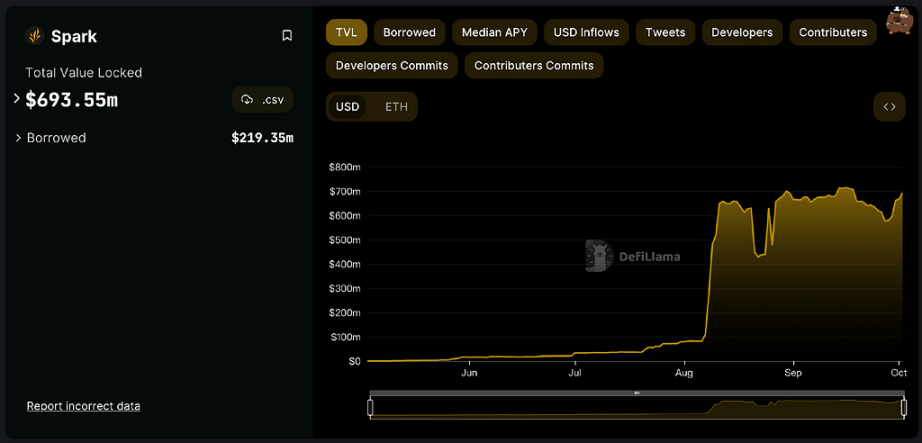
Task: Click the $0 y-axis label
Action: point(354,361)
